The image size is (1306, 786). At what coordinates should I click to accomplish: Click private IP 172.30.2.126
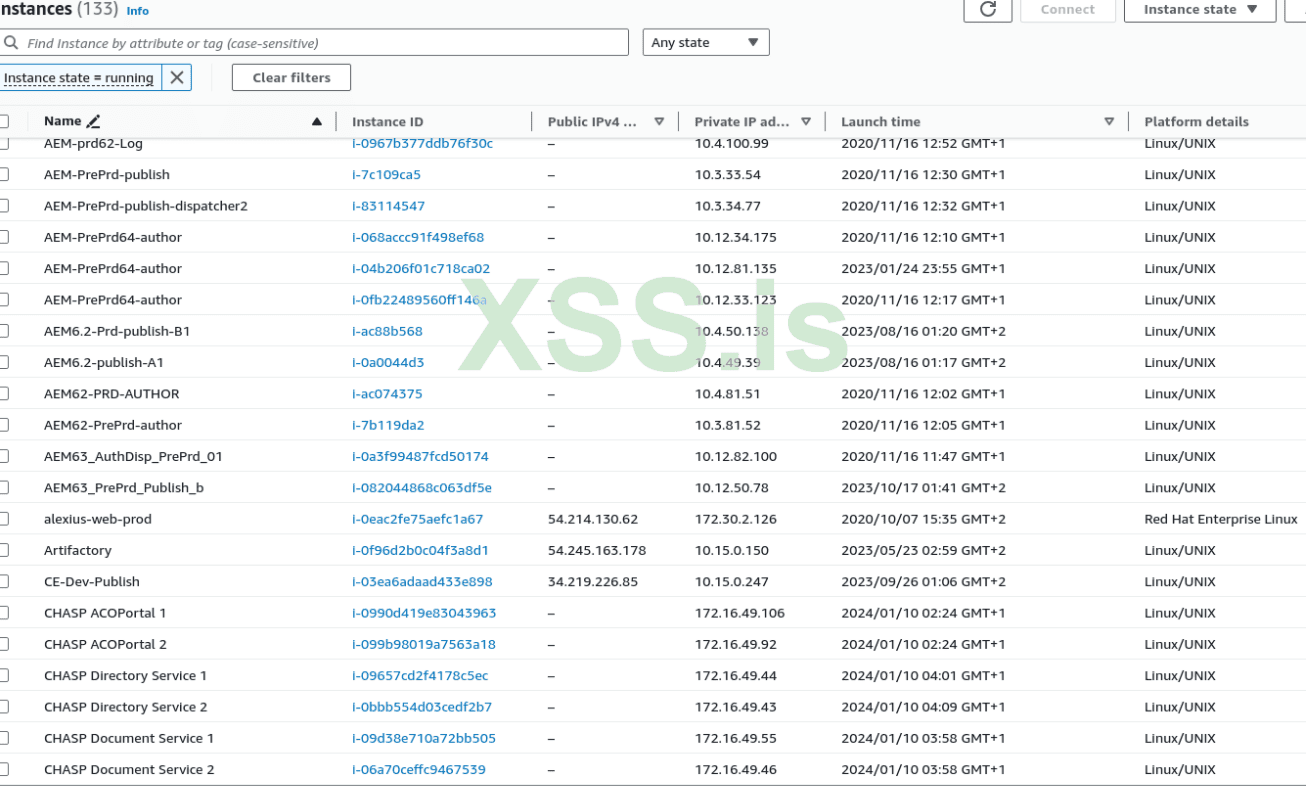pyautogui.click(x=735, y=519)
